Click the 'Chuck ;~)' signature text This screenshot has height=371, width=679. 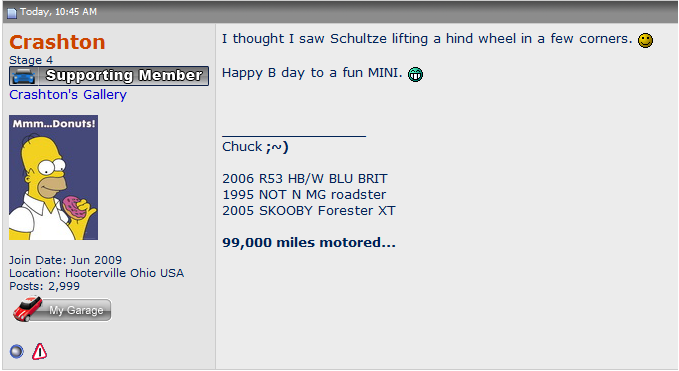(x=255, y=147)
